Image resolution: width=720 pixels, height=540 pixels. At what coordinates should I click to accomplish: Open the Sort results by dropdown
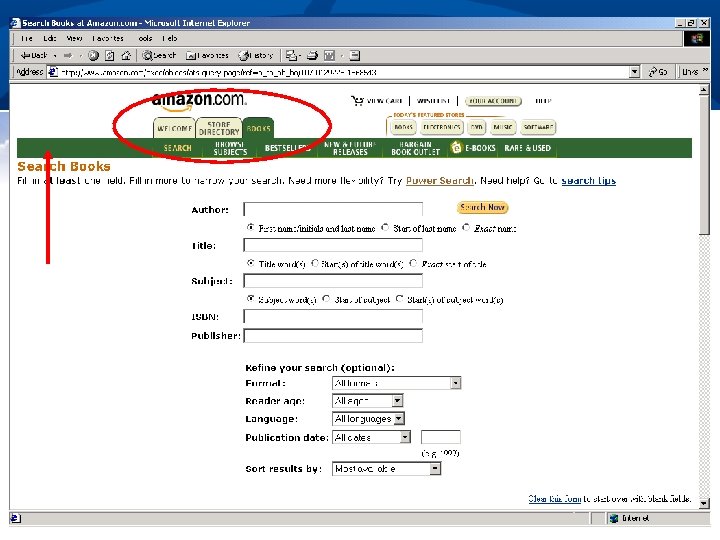[x=386, y=469]
